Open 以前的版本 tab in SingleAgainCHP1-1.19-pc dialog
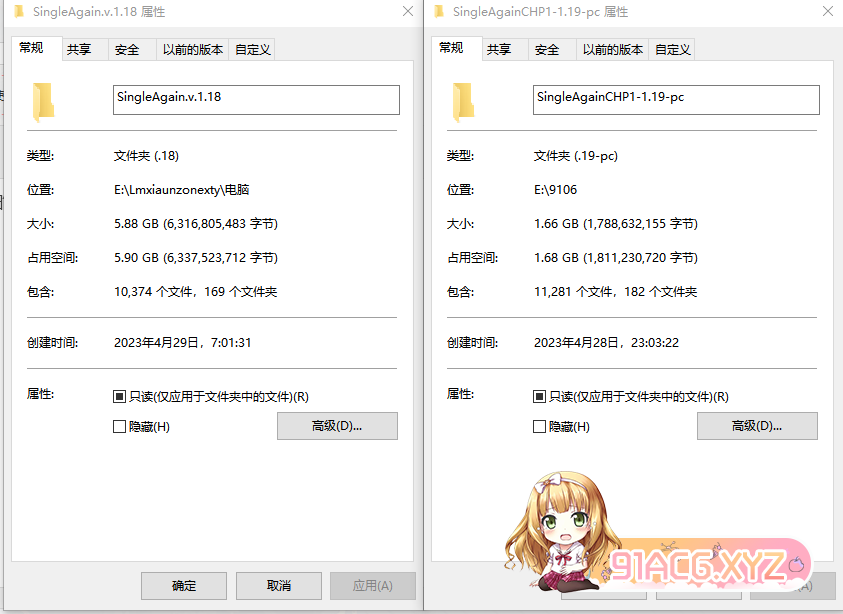Image resolution: width=843 pixels, height=614 pixels. pyautogui.click(x=612, y=49)
